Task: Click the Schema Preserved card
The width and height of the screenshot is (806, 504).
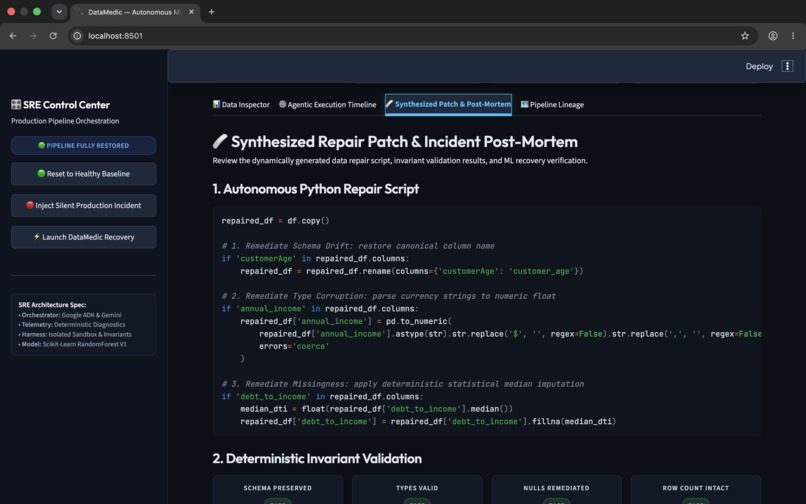Action: [x=278, y=490]
